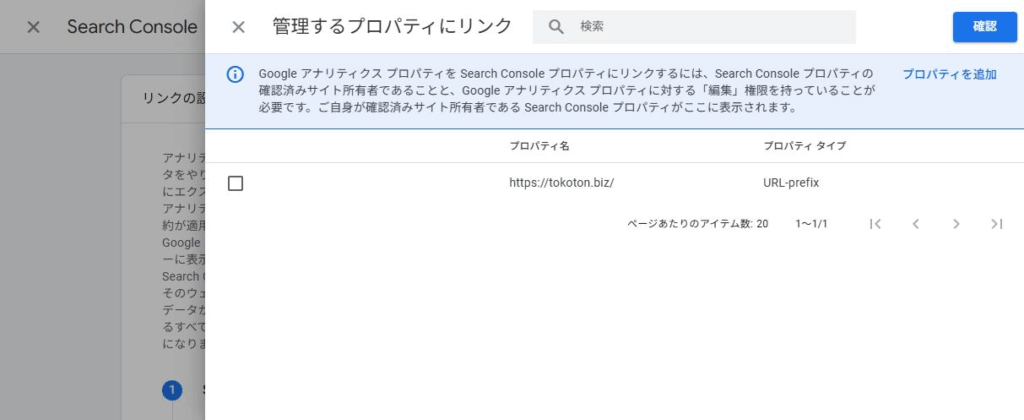Sort by プロパティ タイプ column header
The height and width of the screenshot is (420, 1024).
[x=804, y=146]
